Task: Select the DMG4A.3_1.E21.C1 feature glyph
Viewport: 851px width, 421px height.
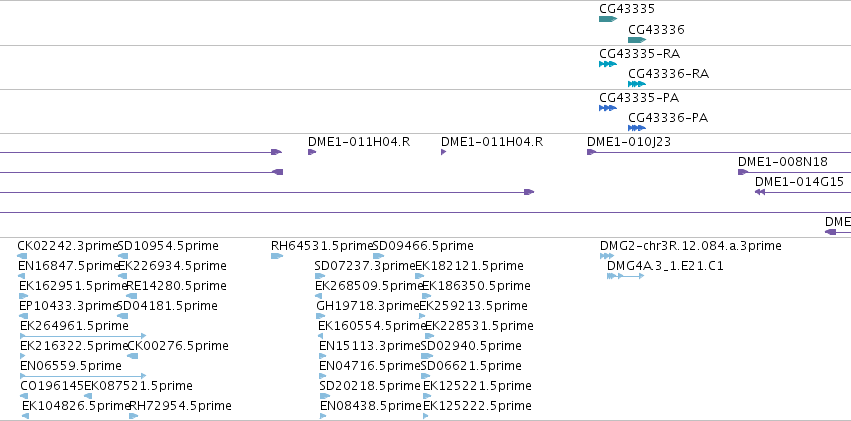Action: tap(625, 276)
